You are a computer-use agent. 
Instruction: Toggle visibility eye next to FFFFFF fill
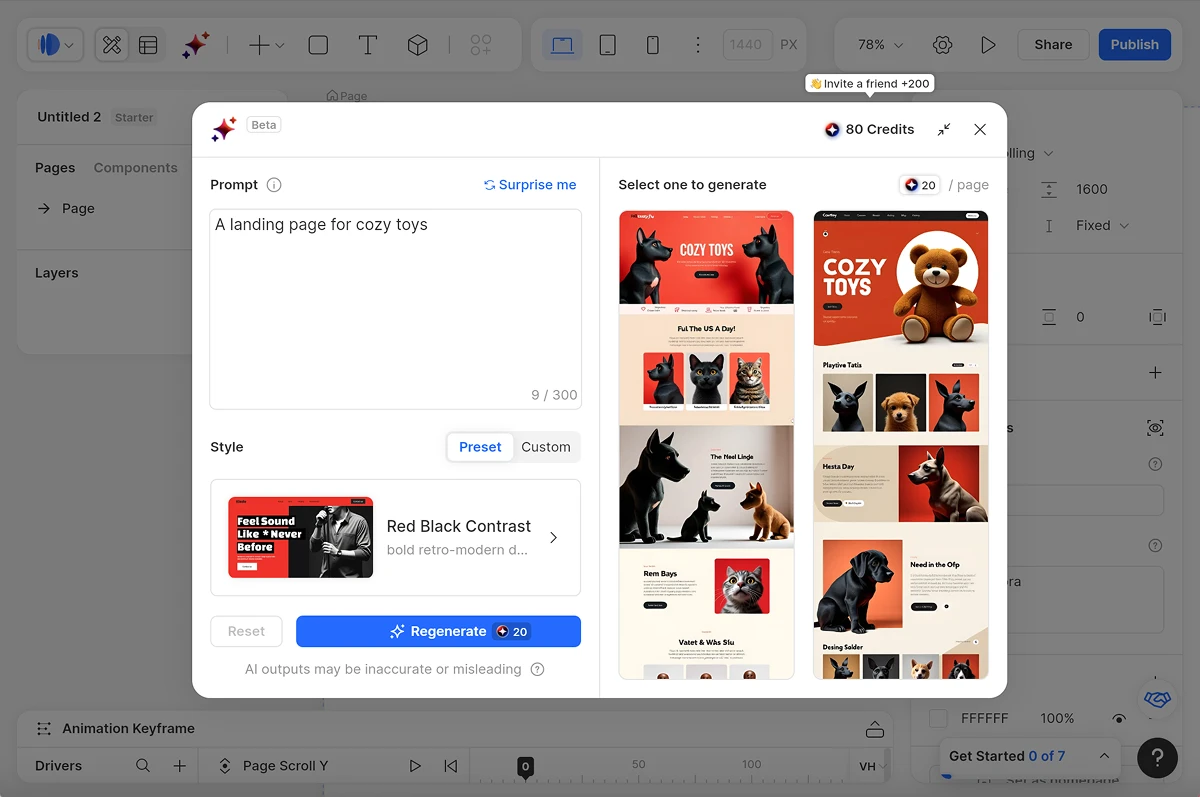click(x=1119, y=718)
